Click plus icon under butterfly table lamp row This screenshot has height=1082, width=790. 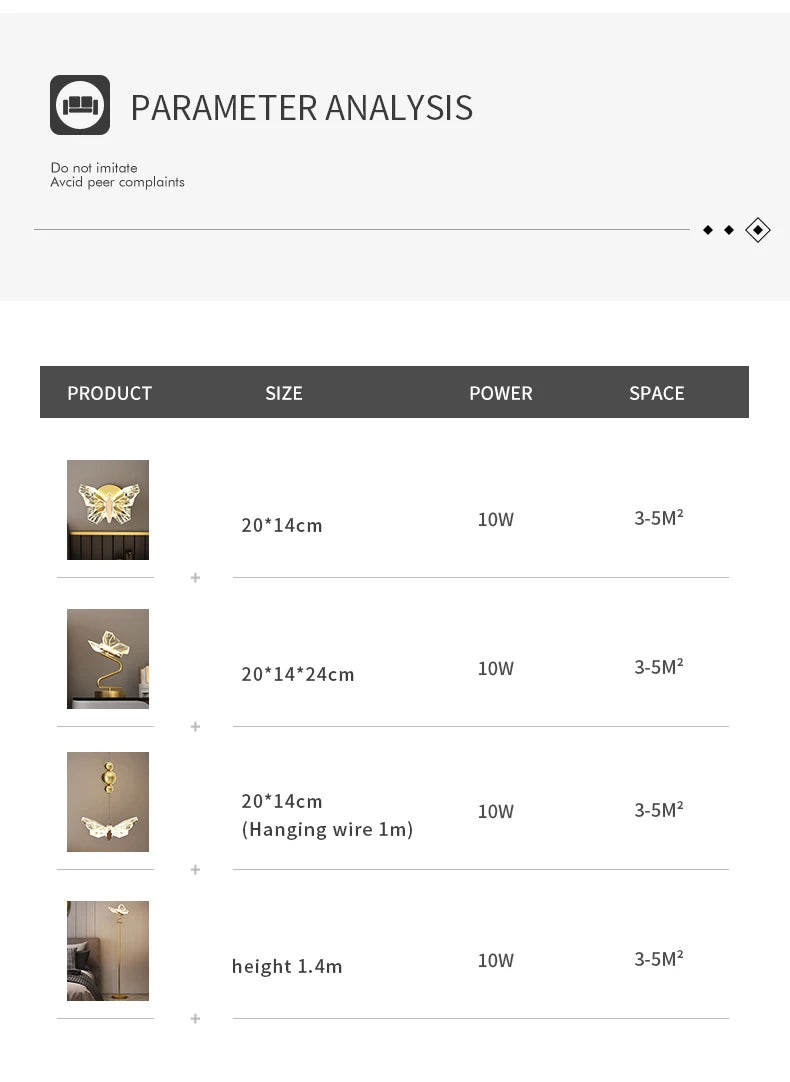point(195,727)
